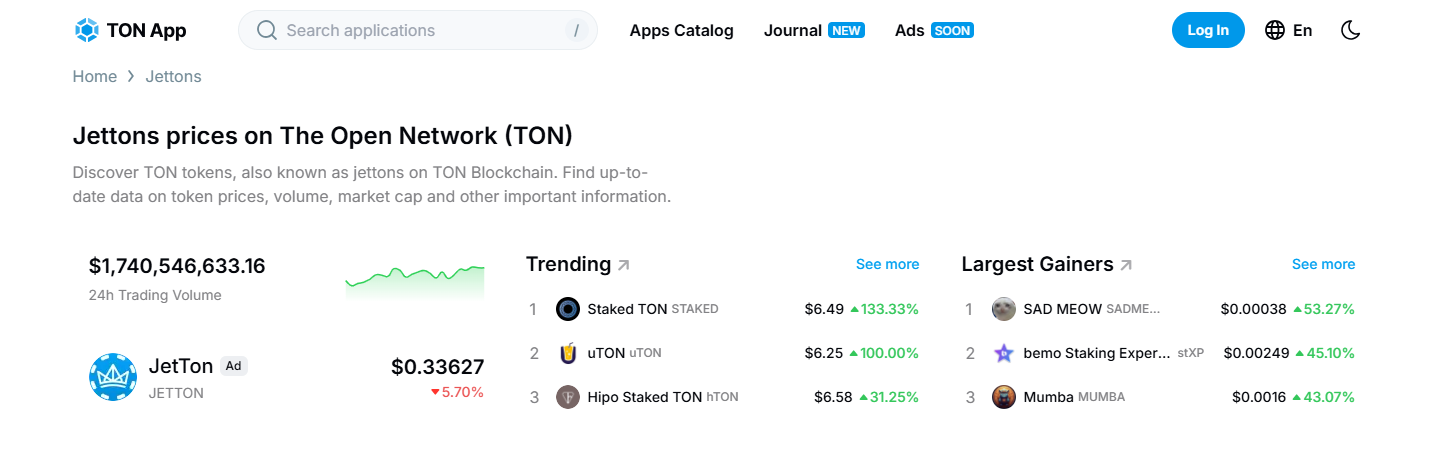Click See more under Trending
Image resolution: width=1437 pixels, height=450 pixels.
click(887, 264)
